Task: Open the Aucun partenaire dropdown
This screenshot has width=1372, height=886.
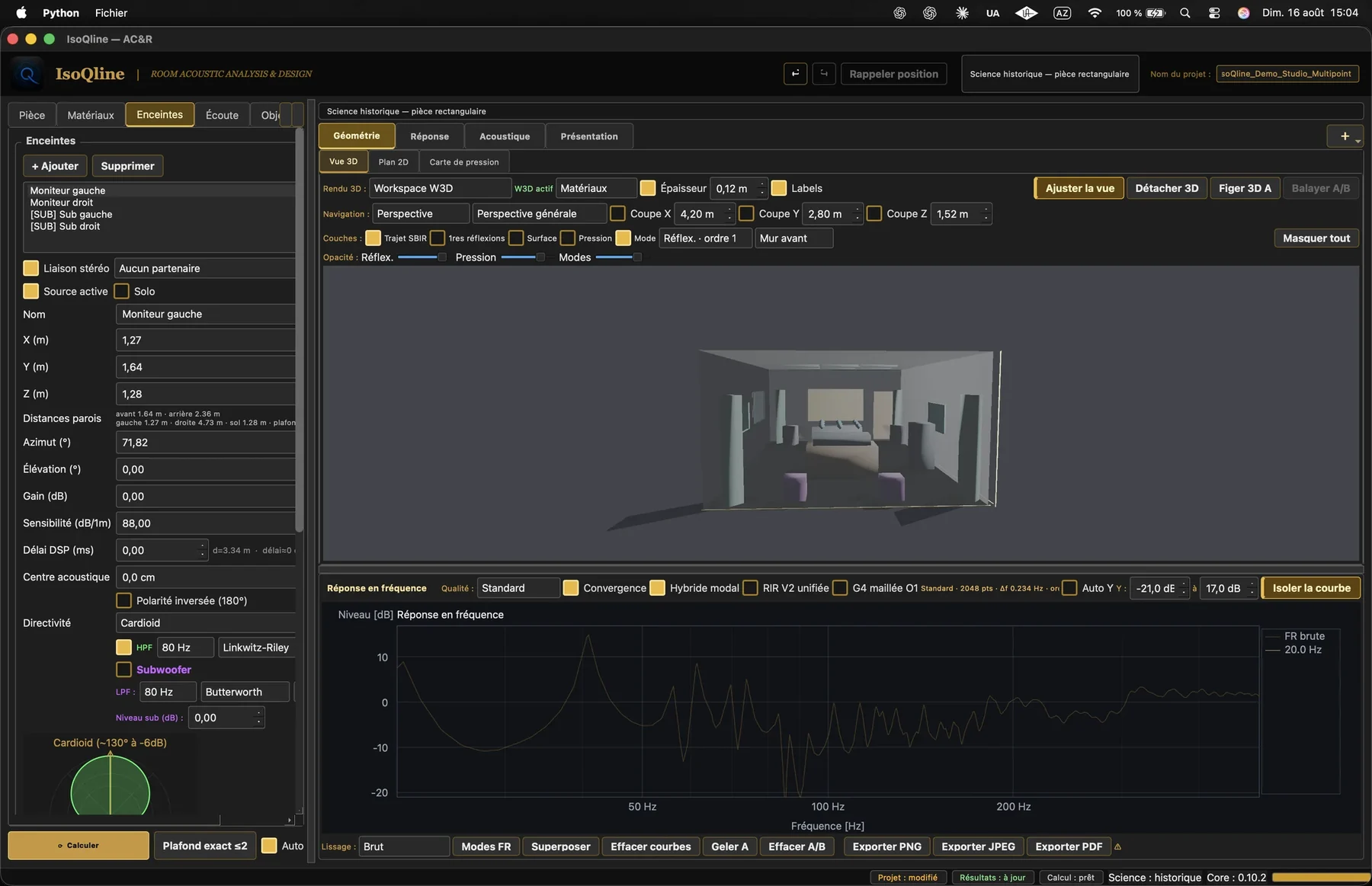Action: pyautogui.click(x=205, y=268)
